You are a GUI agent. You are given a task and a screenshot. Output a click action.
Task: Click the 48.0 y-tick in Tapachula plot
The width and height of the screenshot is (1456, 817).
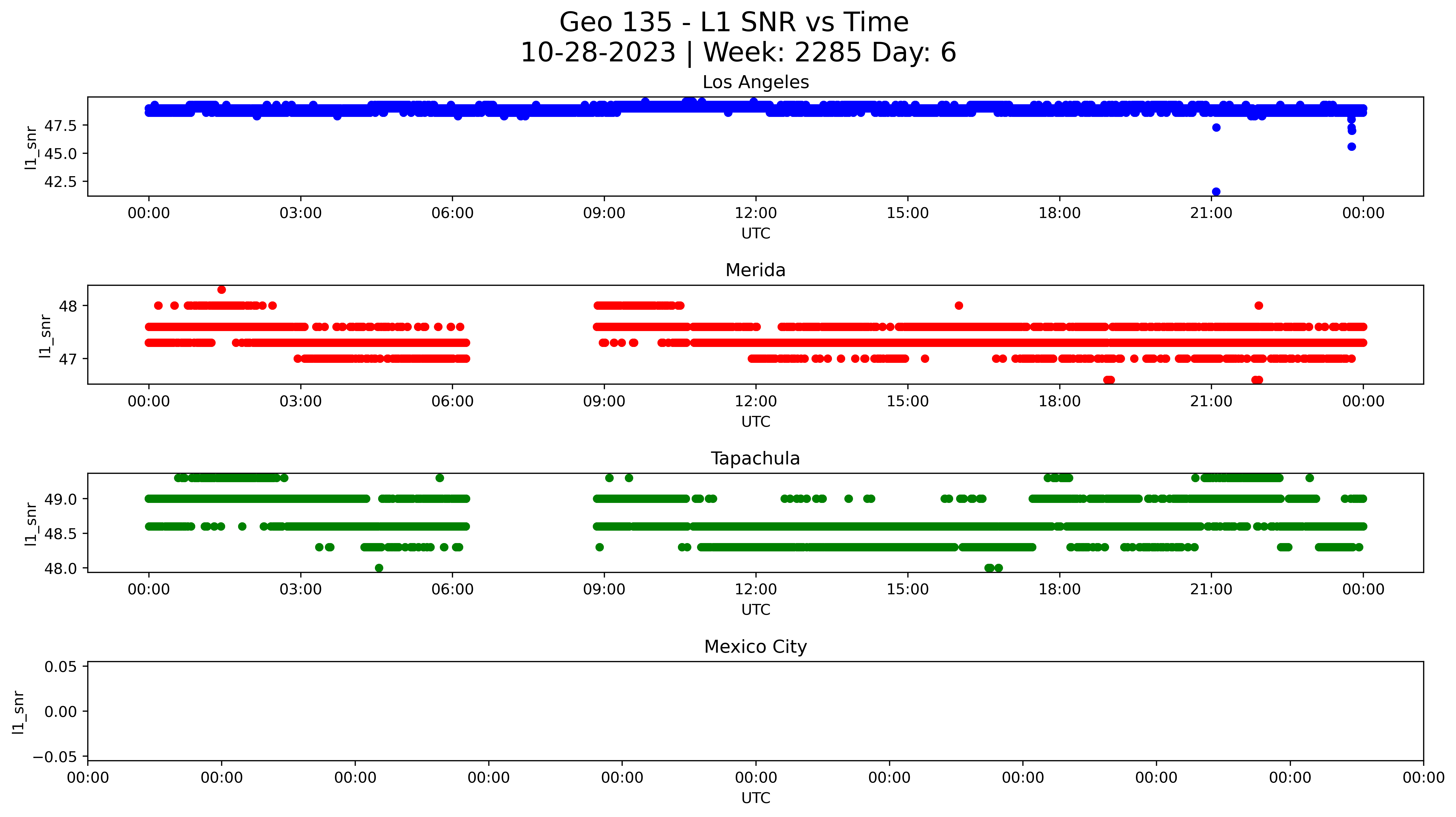[x=61, y=568]
